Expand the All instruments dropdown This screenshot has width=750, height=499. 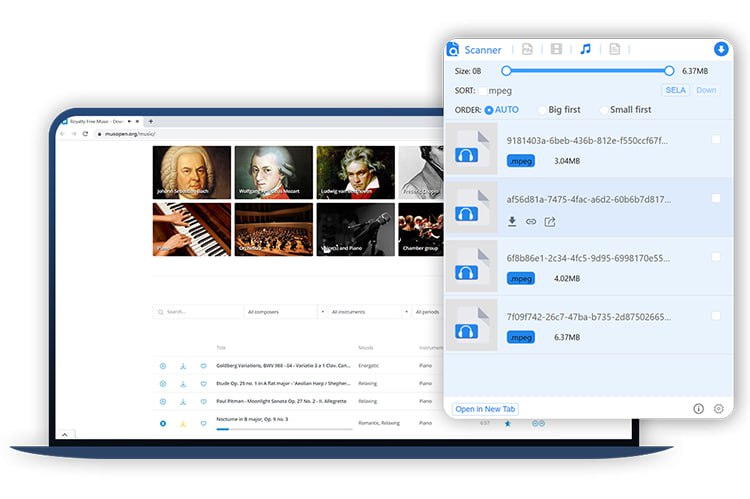[365, 312]
